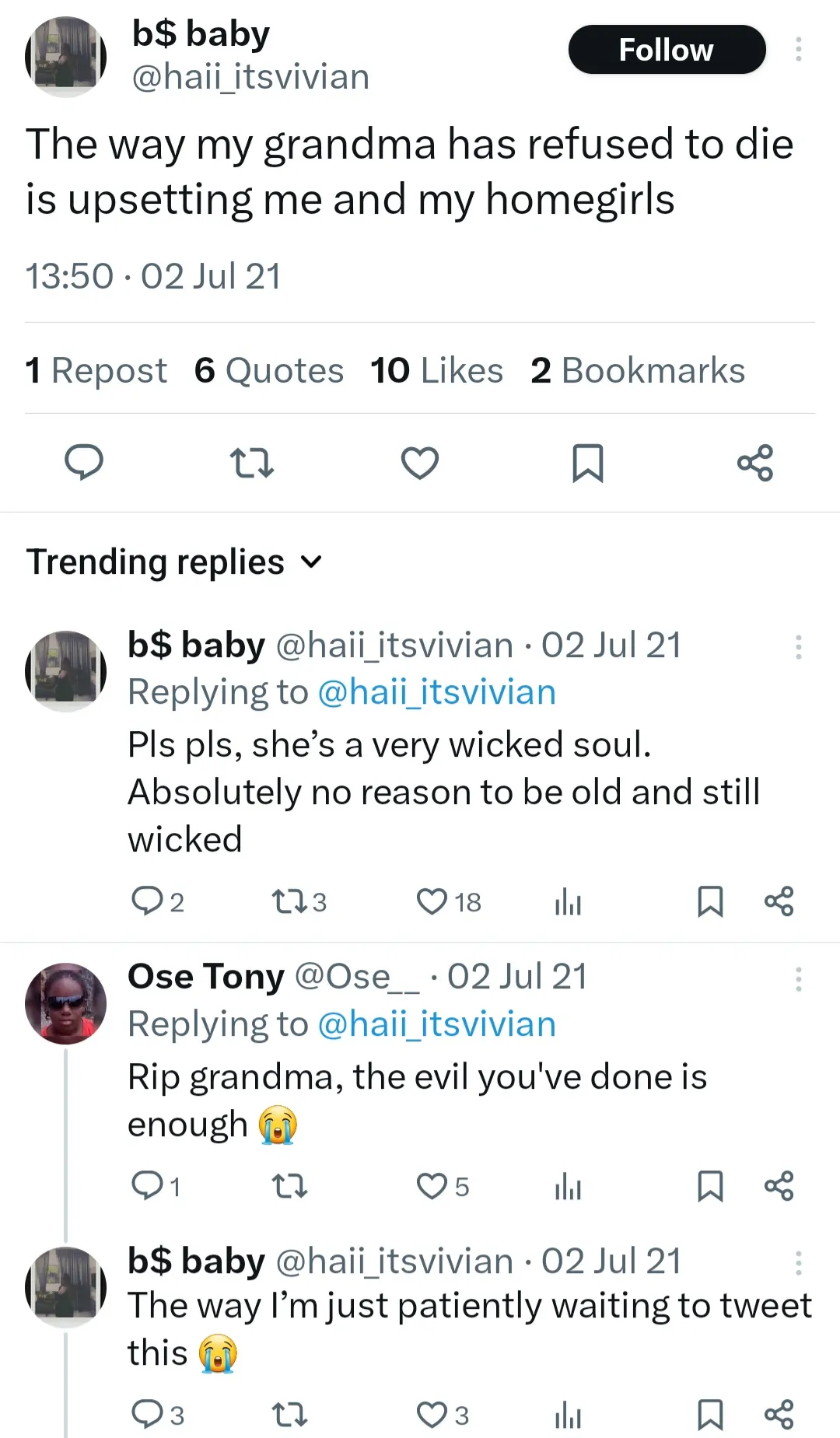Share the main tweet
The height and width of the screenshot is (1438, 840).
[x=755, y=463]
